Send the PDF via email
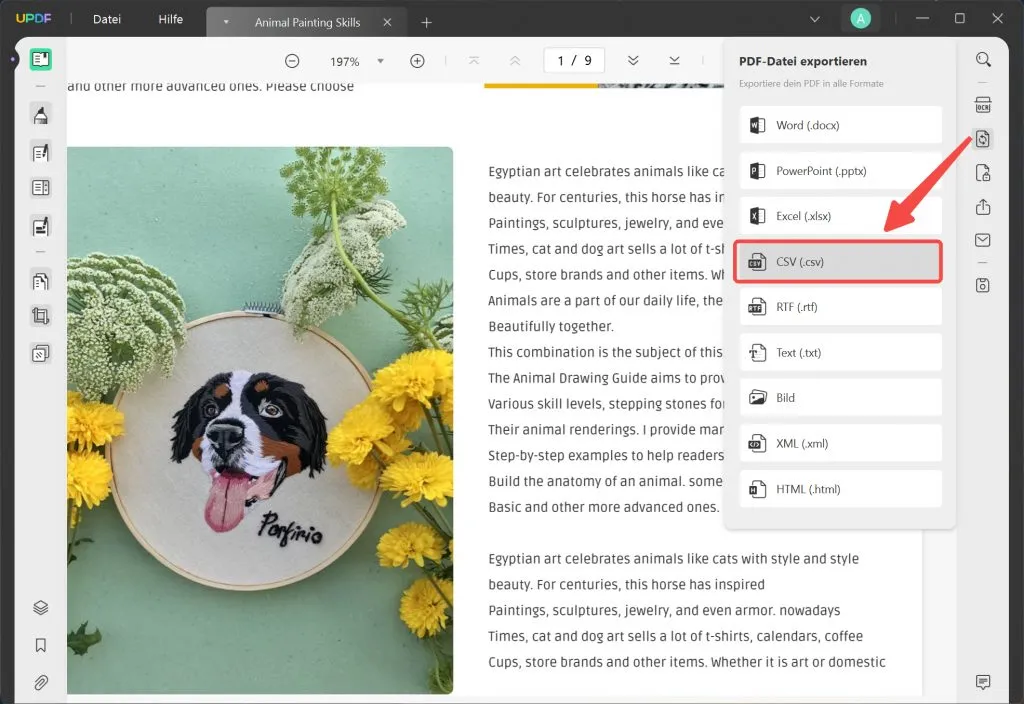 (x=983, y=240)
